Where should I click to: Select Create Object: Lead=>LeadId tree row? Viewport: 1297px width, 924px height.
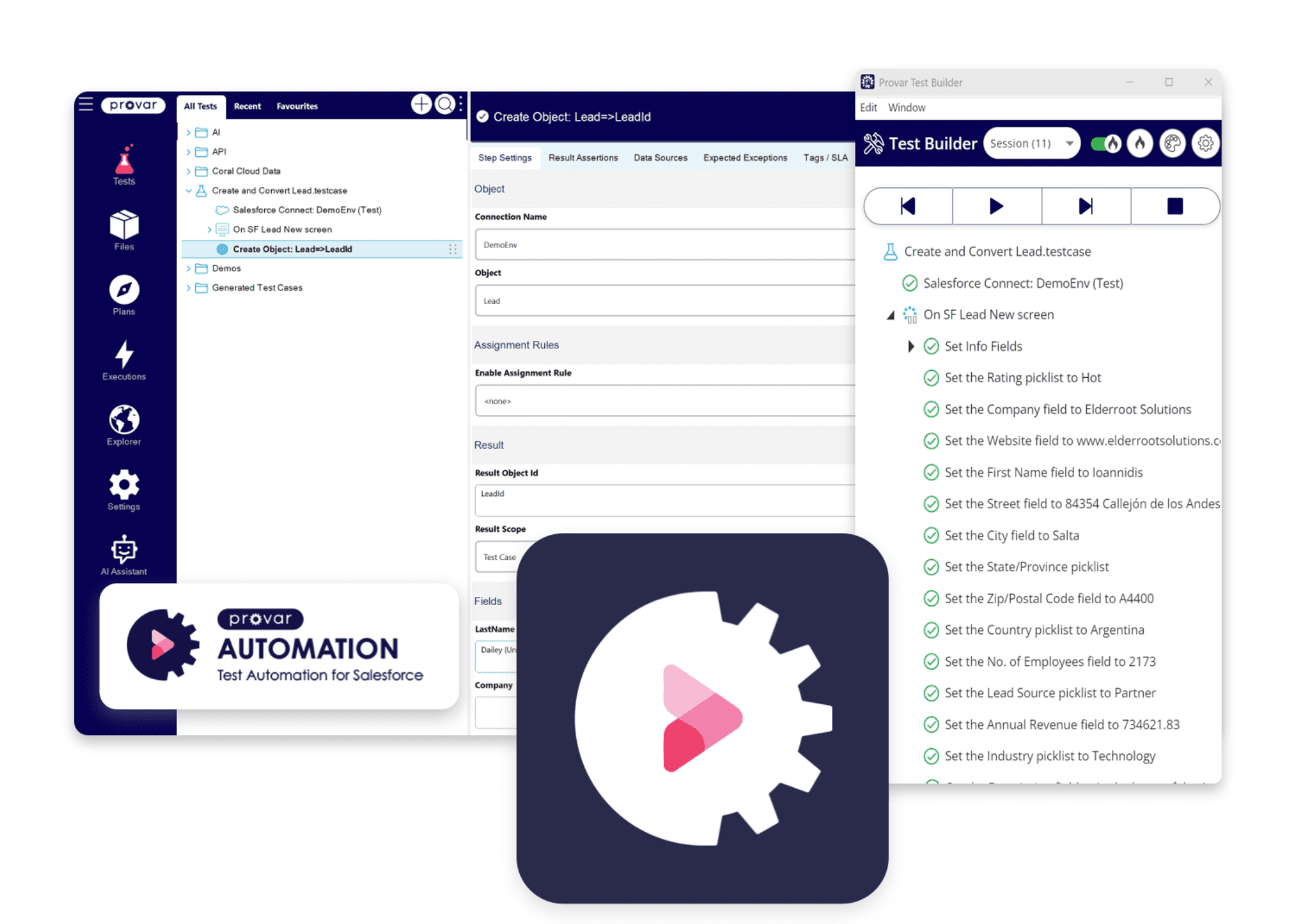(x=322, y=249)
